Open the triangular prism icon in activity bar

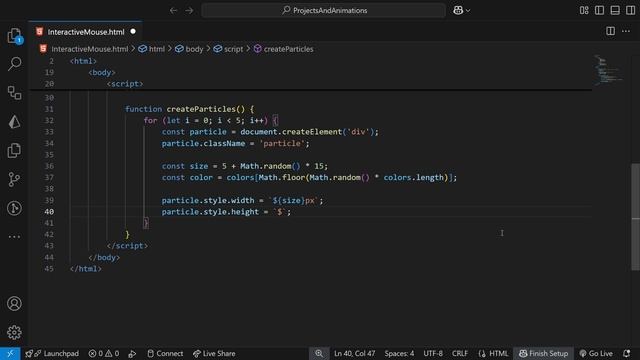coord(14,122)
